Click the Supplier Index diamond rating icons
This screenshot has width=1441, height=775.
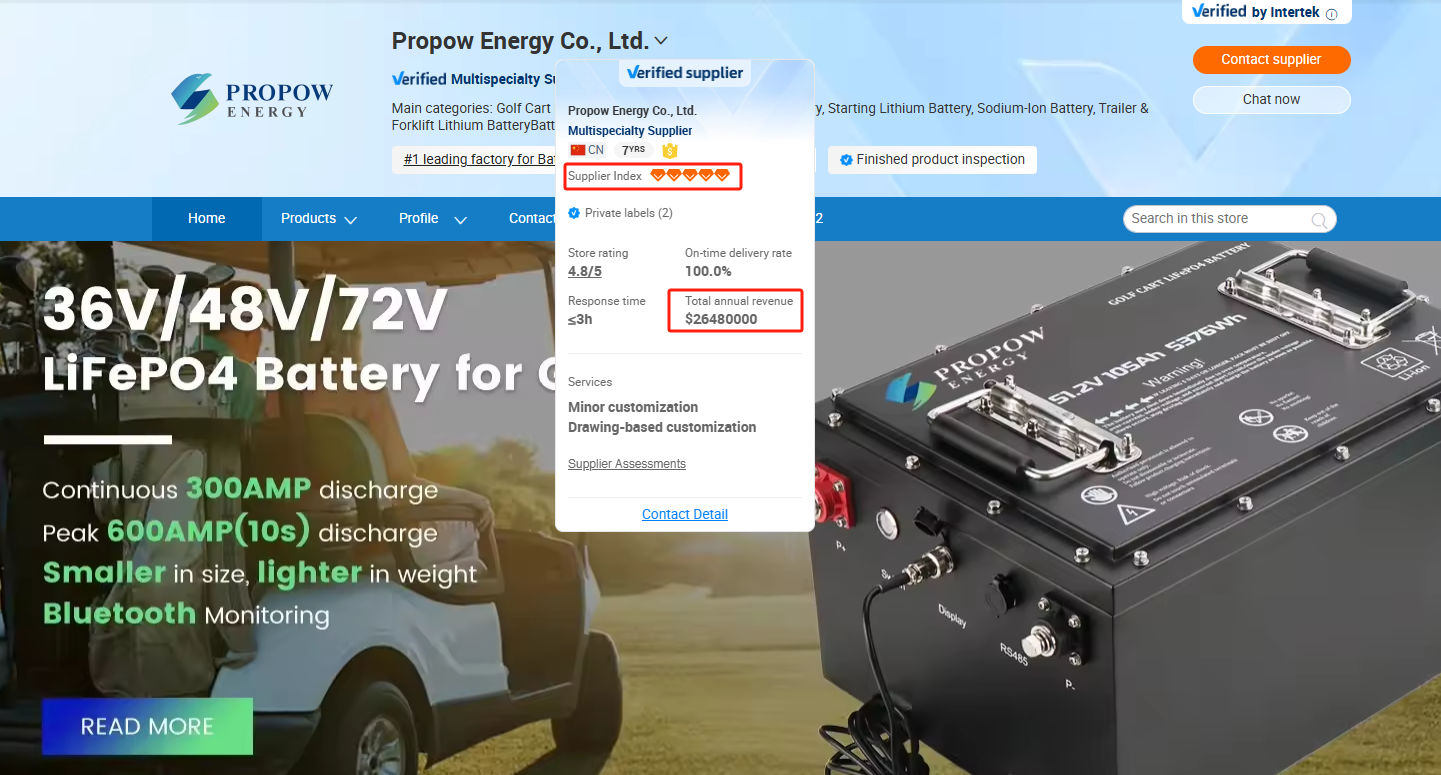[690, 175]
